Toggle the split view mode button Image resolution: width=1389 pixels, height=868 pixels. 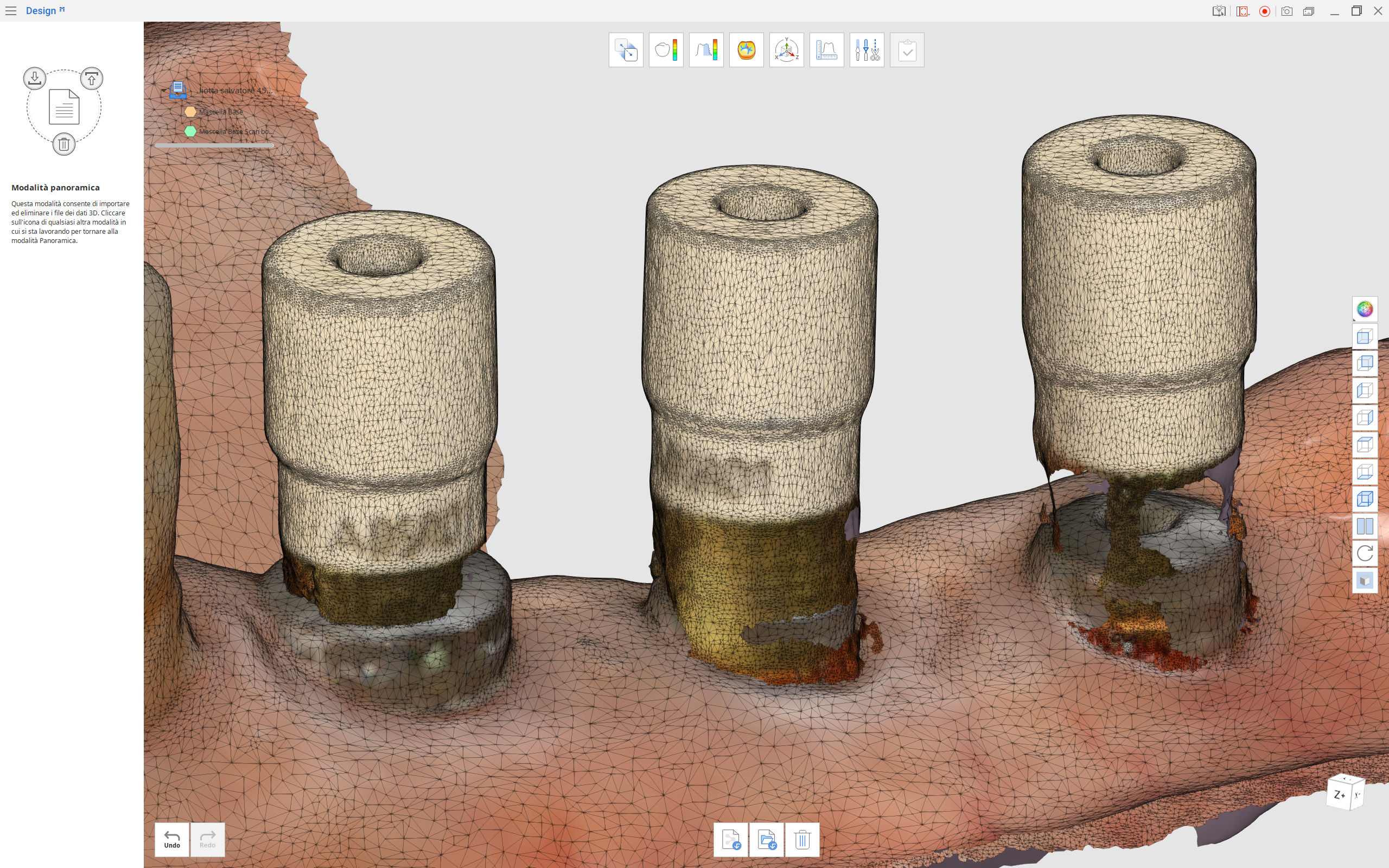click(1365, 526)
